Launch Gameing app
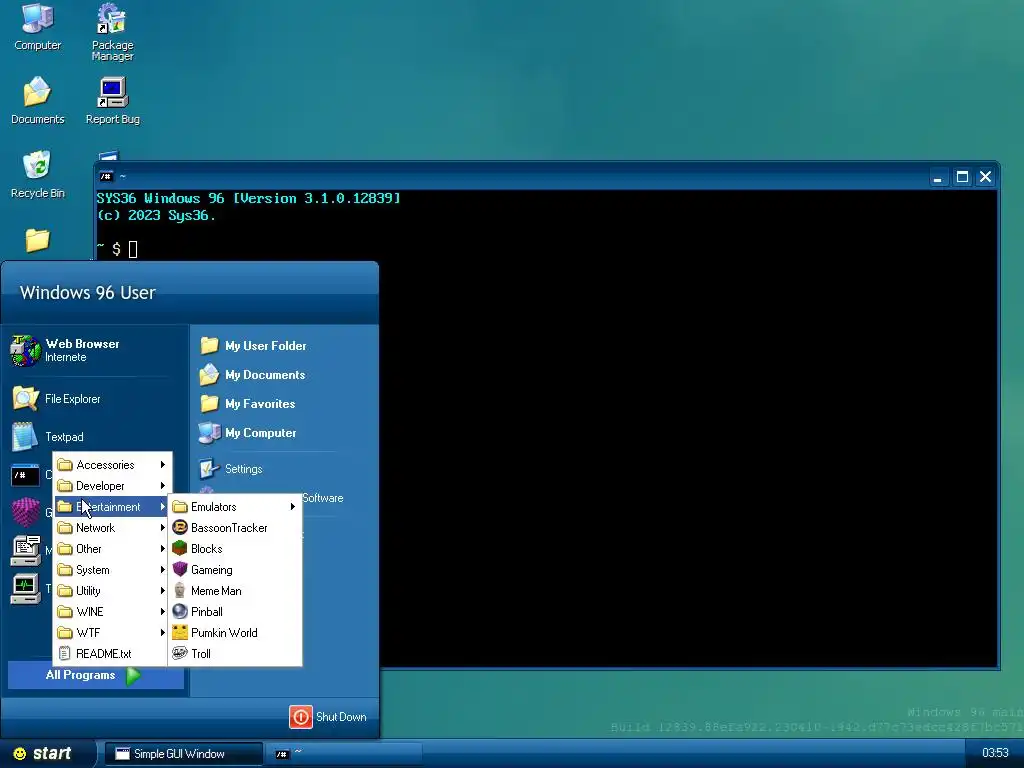This screenshot has height=768, width=1024. coord(235,569)
